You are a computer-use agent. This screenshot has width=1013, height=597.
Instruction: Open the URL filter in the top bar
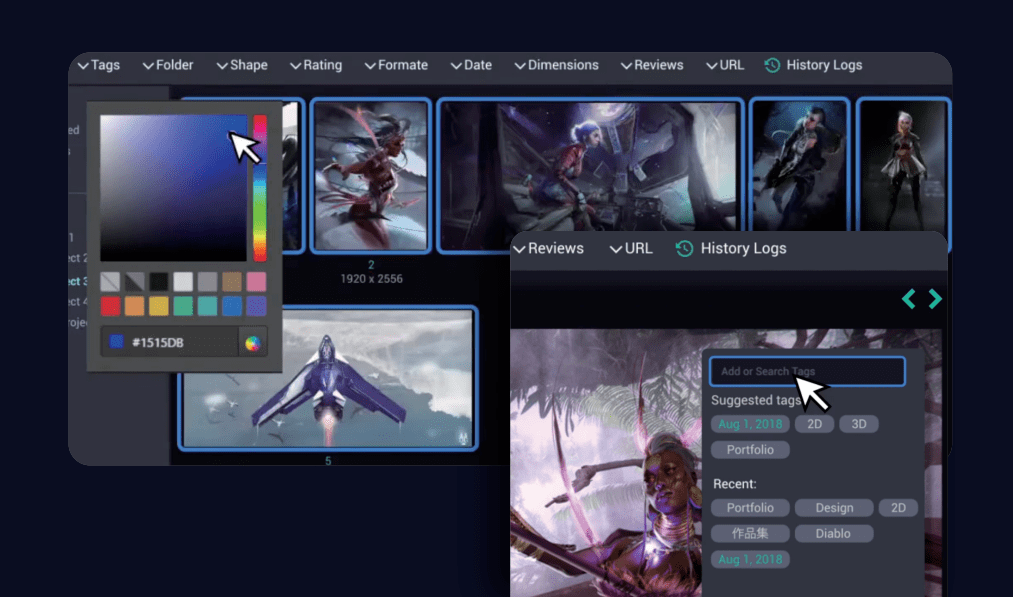click(725, 65)
